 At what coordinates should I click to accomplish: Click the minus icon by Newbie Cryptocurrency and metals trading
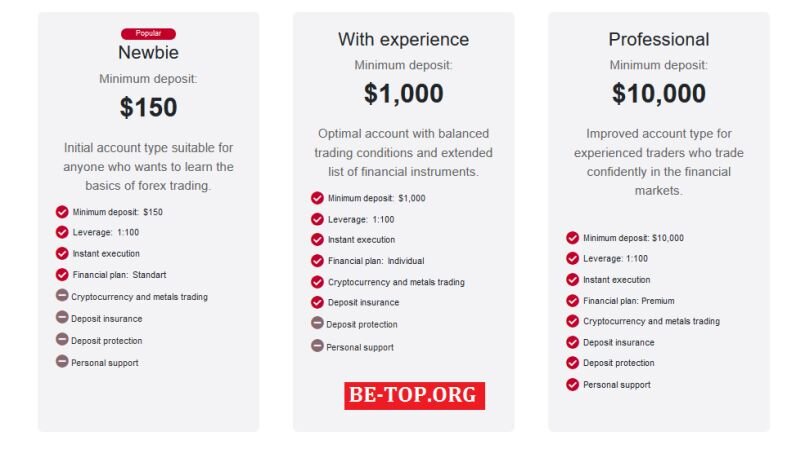62,295
